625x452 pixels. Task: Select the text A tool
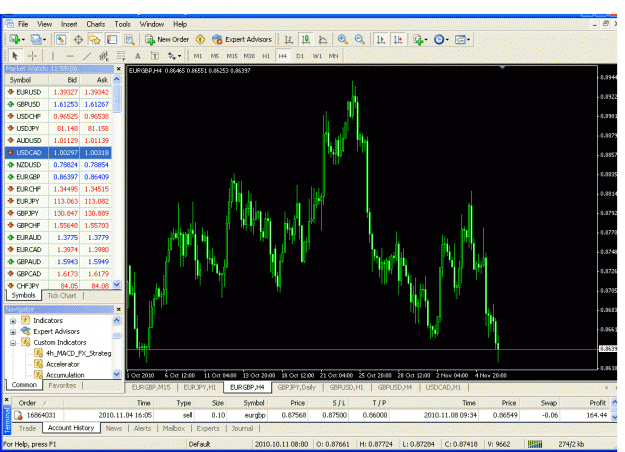[138, 56]
